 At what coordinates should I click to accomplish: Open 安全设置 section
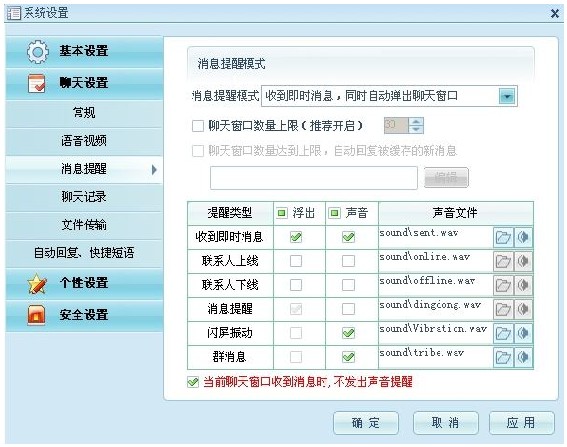[84, 315]
